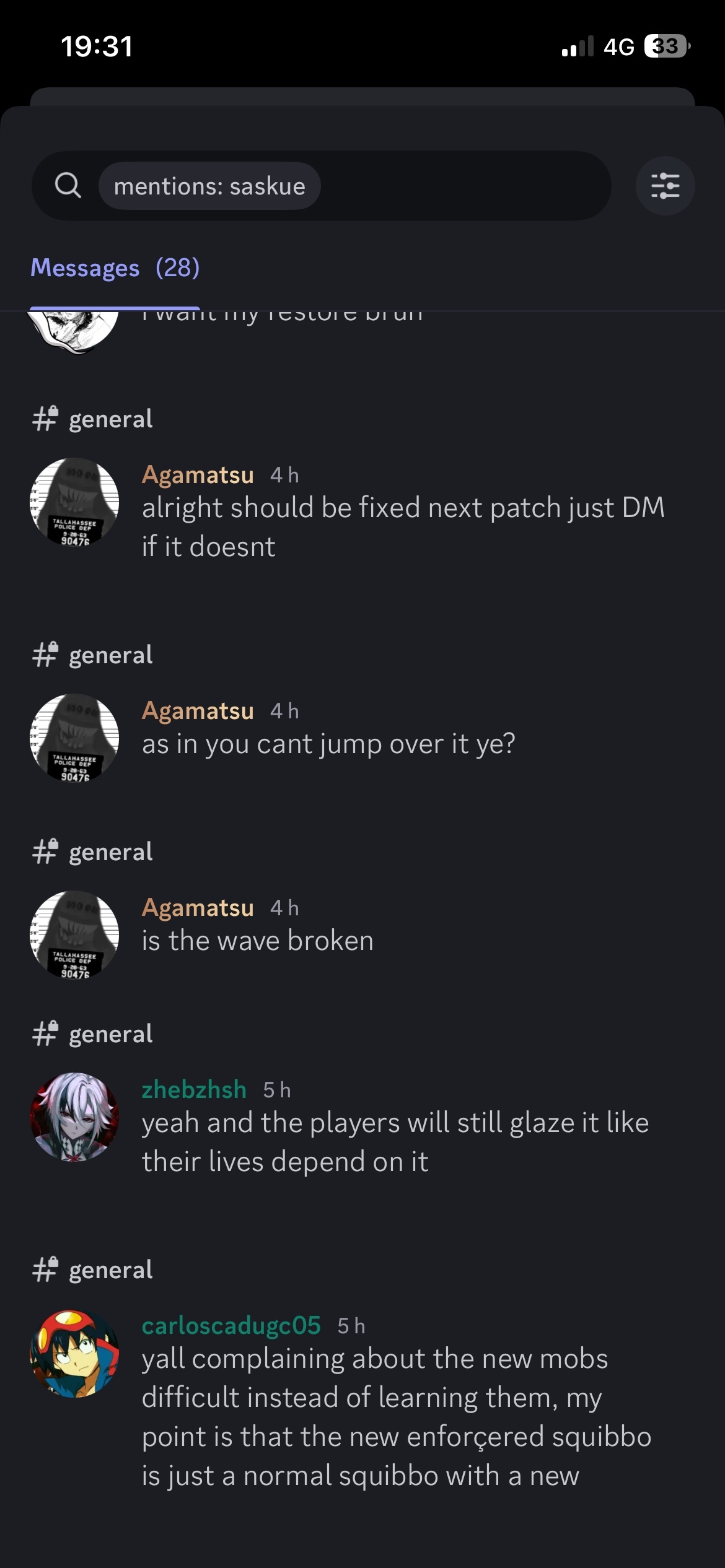Viewport: 725px width, 1568px height.
Task: Tap empty area of the search field
Action: click(465, 186)
